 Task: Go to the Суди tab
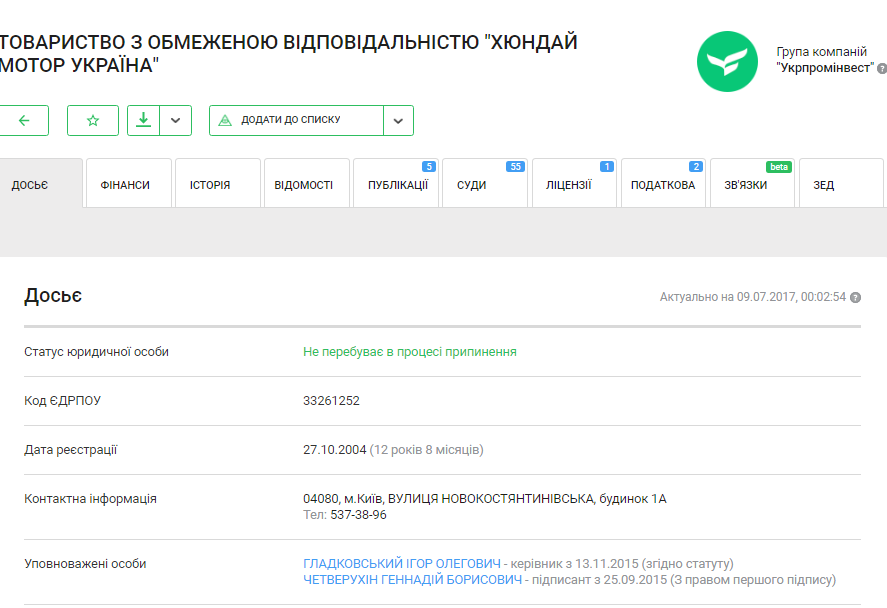pos(472,185)
